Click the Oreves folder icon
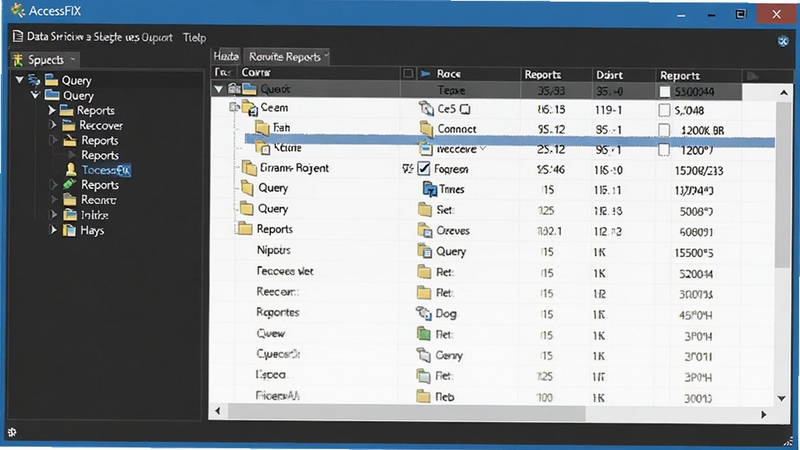 424,231
